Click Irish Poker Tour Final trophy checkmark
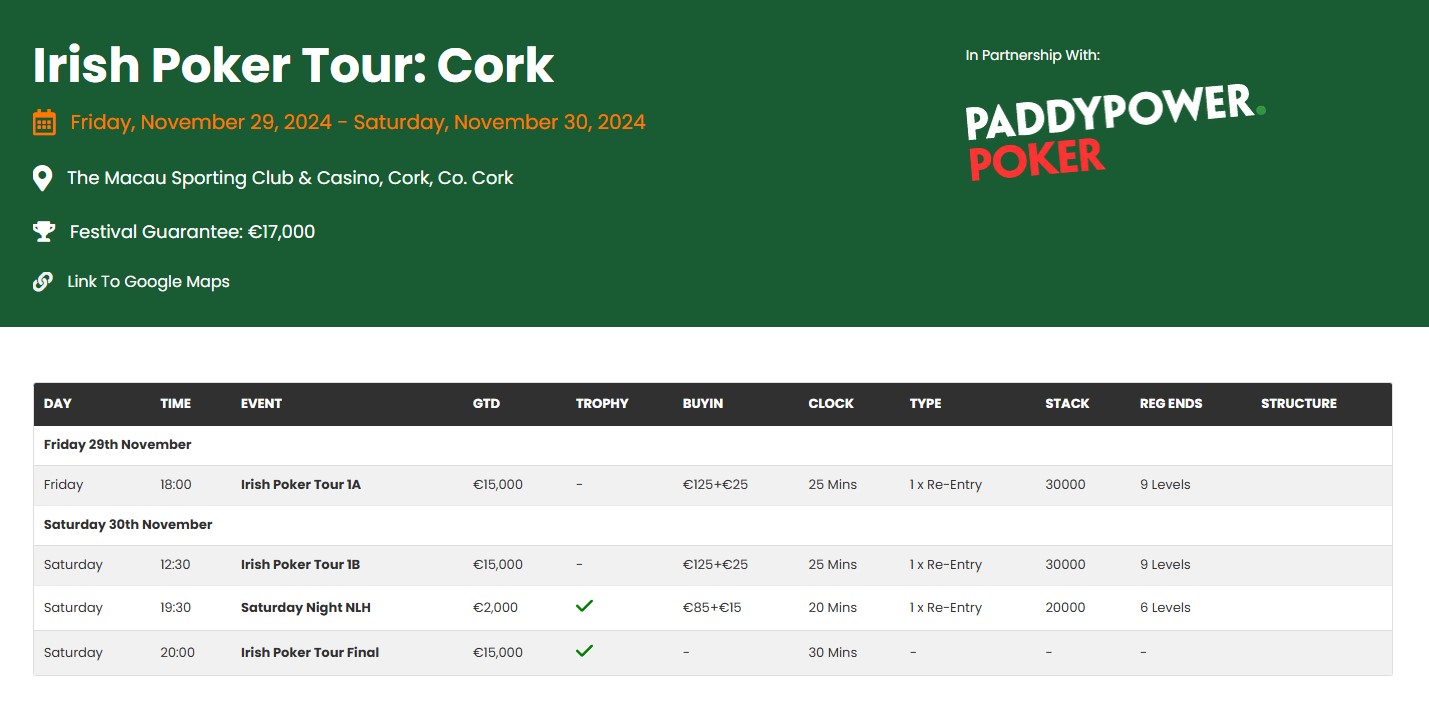 [585, 651]
